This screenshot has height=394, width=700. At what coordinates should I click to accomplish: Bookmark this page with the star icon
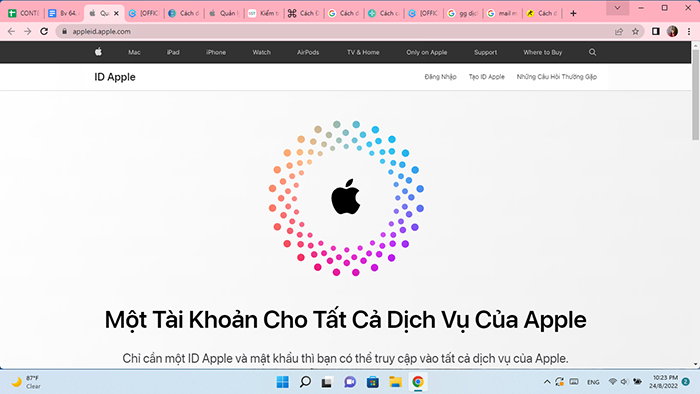click(x=635, y=31)
